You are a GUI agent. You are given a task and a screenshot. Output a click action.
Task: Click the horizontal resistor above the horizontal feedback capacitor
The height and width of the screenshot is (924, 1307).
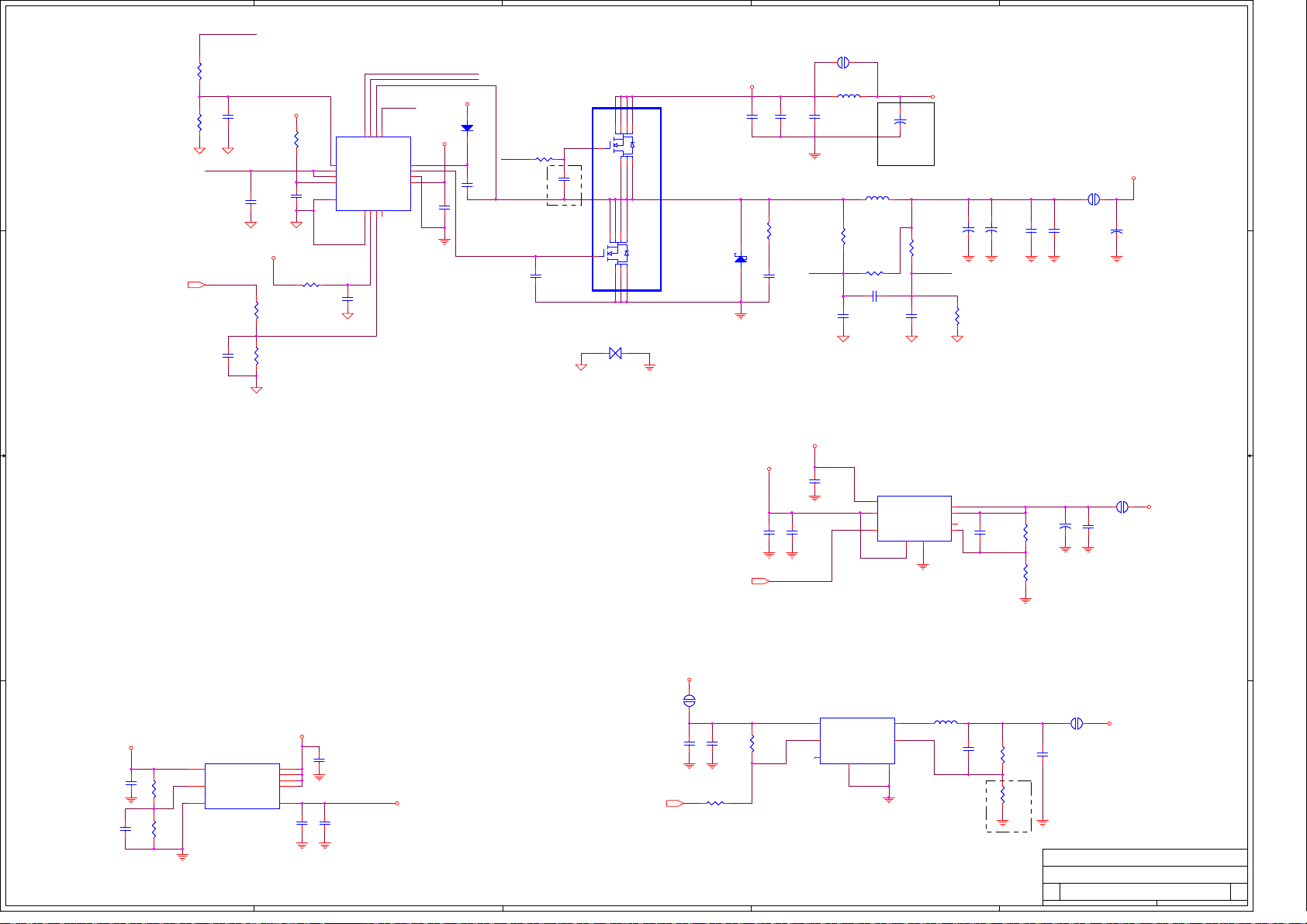click(874, 273)
